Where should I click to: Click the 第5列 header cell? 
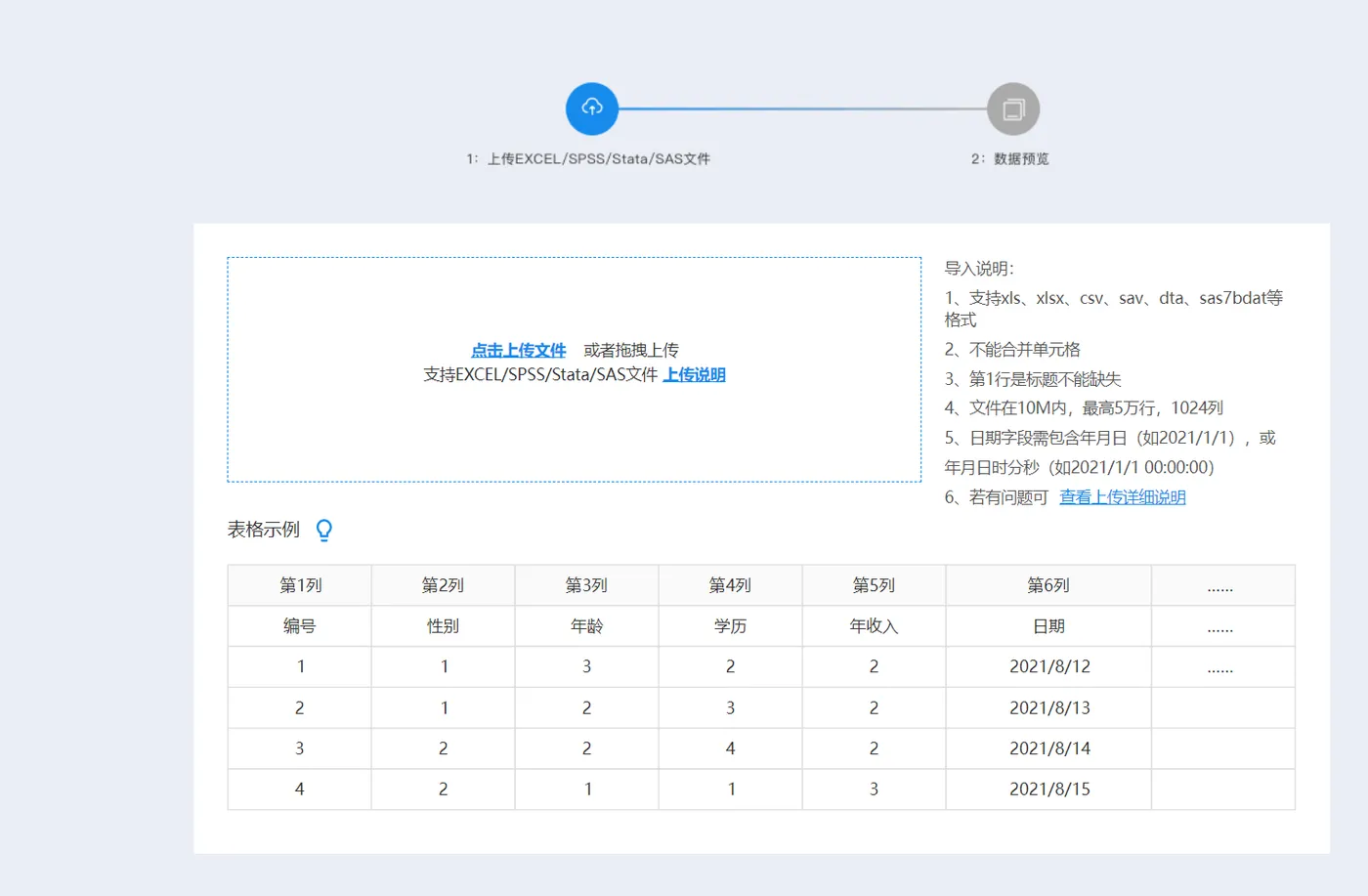(x=874, y=585)
